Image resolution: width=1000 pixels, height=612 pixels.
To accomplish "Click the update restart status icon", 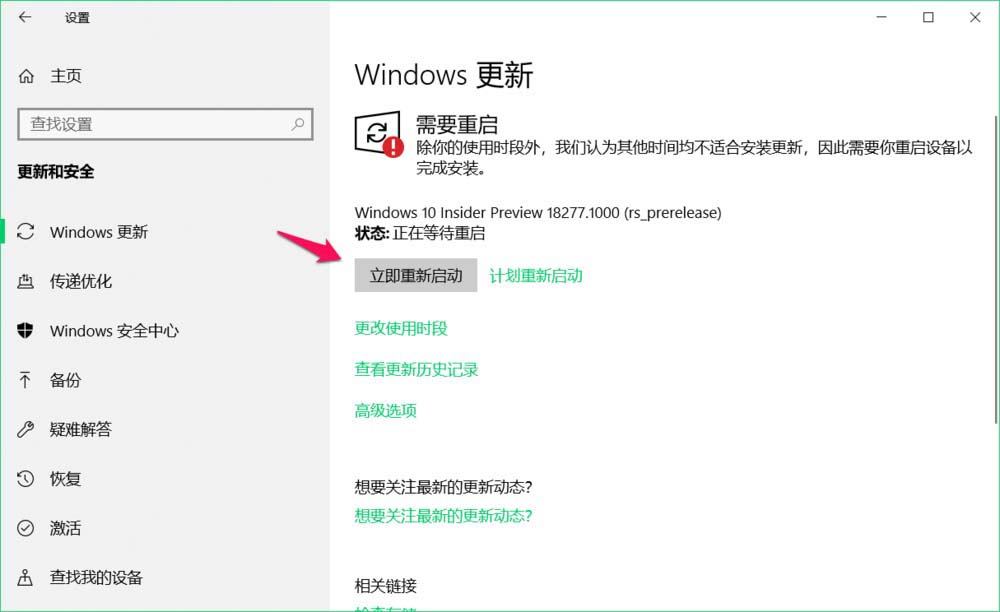I will coord(379,134).
